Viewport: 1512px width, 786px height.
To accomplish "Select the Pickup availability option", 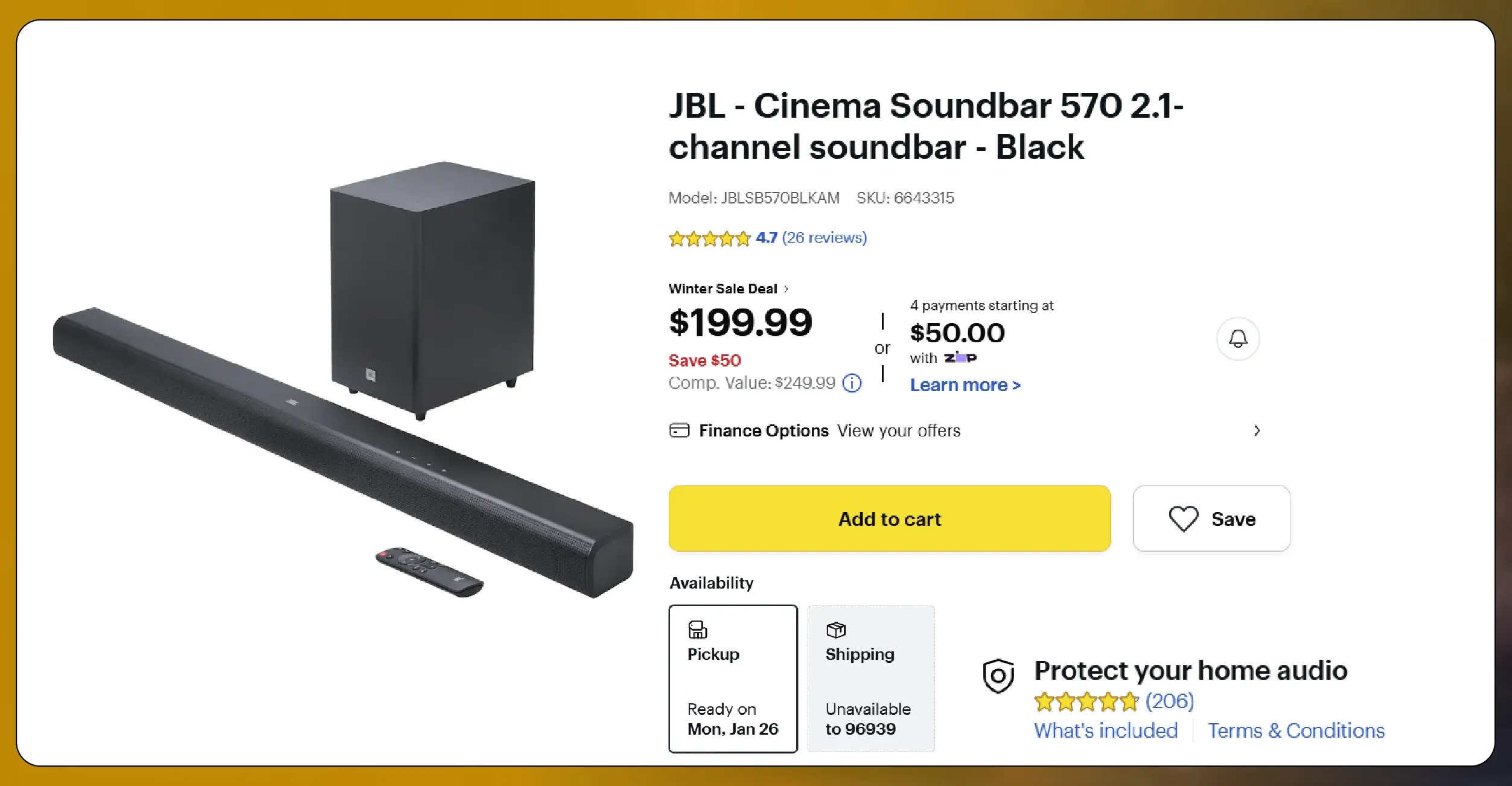I will tap(733, 679).
